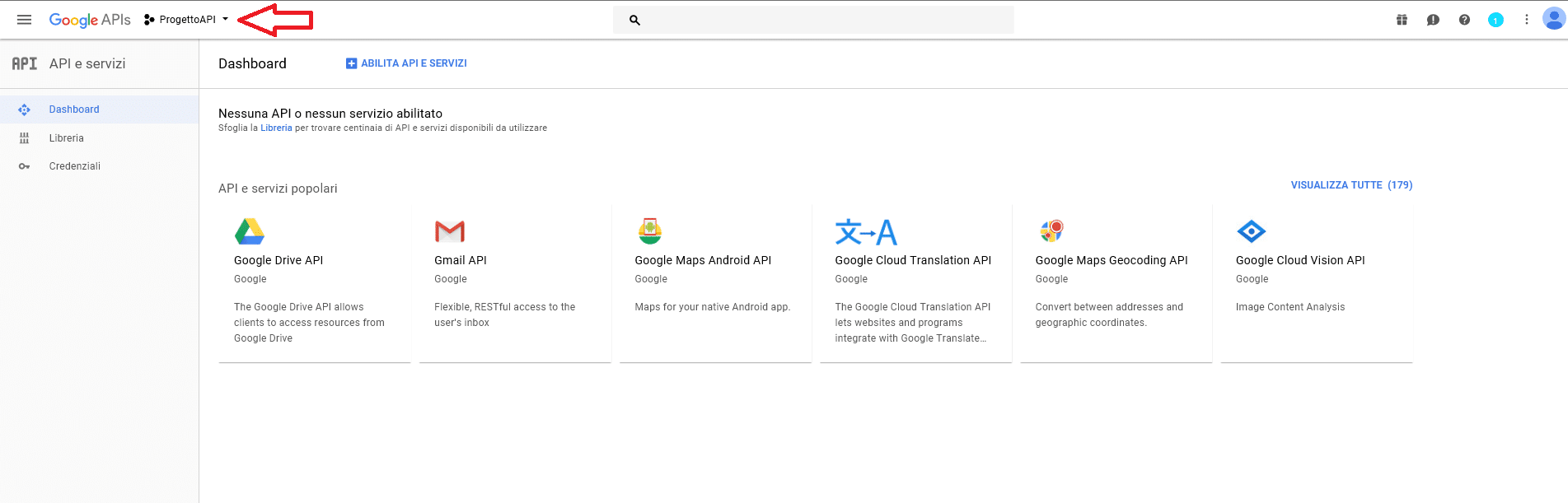Click the 'API e servizi' sidebar title

click(x=87, y=63)
